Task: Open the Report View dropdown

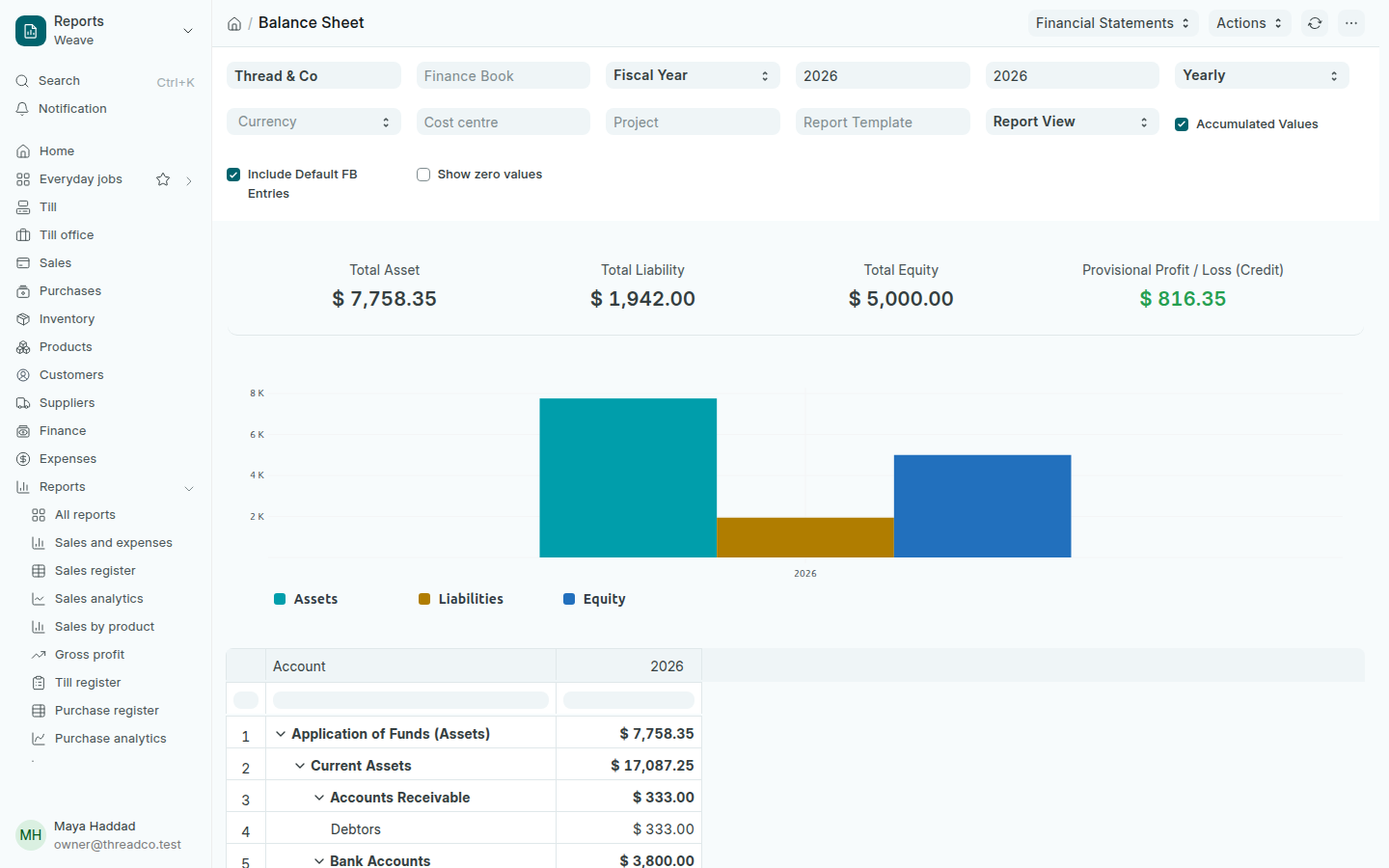Action: 1072,122
